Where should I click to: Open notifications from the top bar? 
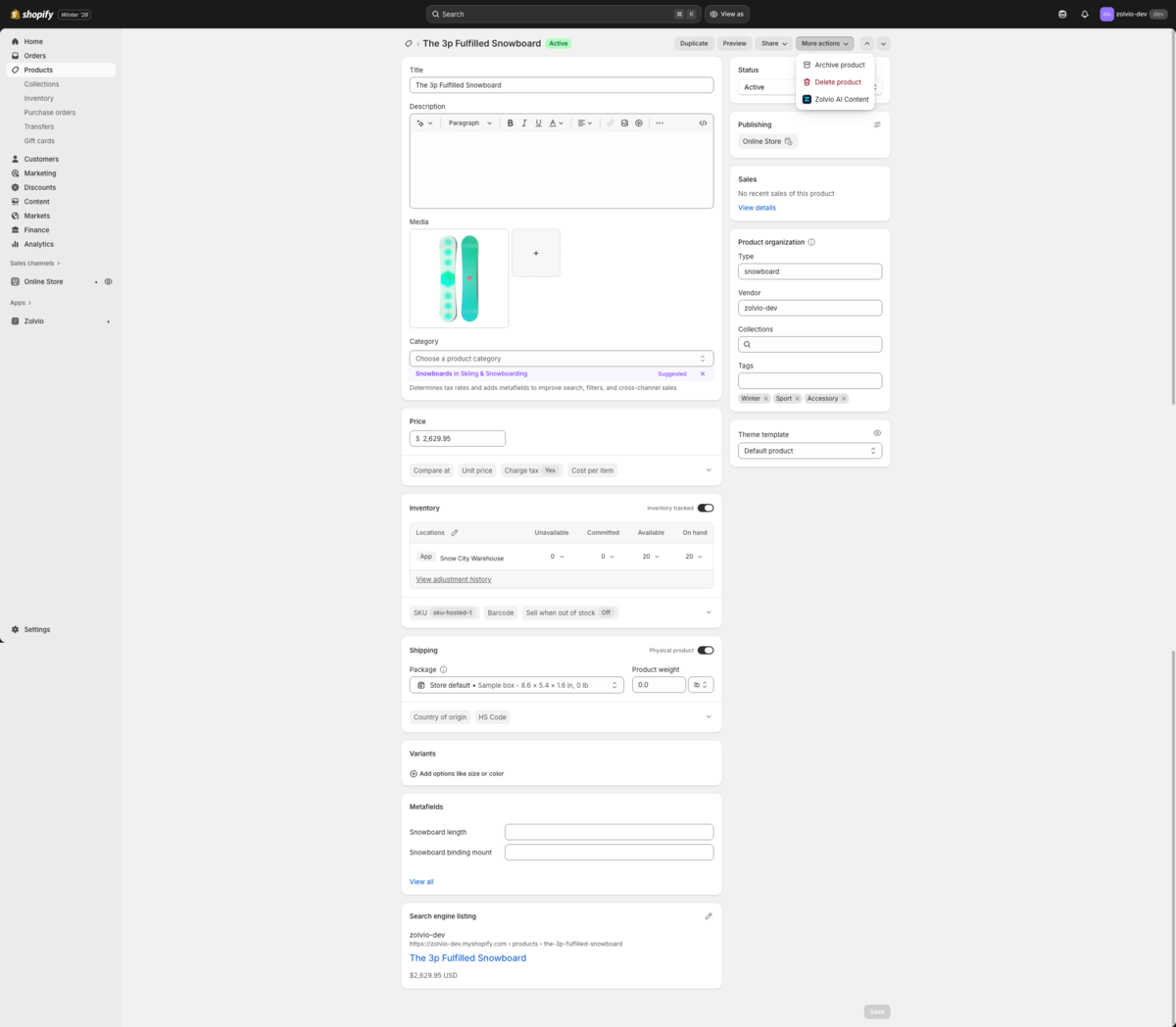[1084, 14]
